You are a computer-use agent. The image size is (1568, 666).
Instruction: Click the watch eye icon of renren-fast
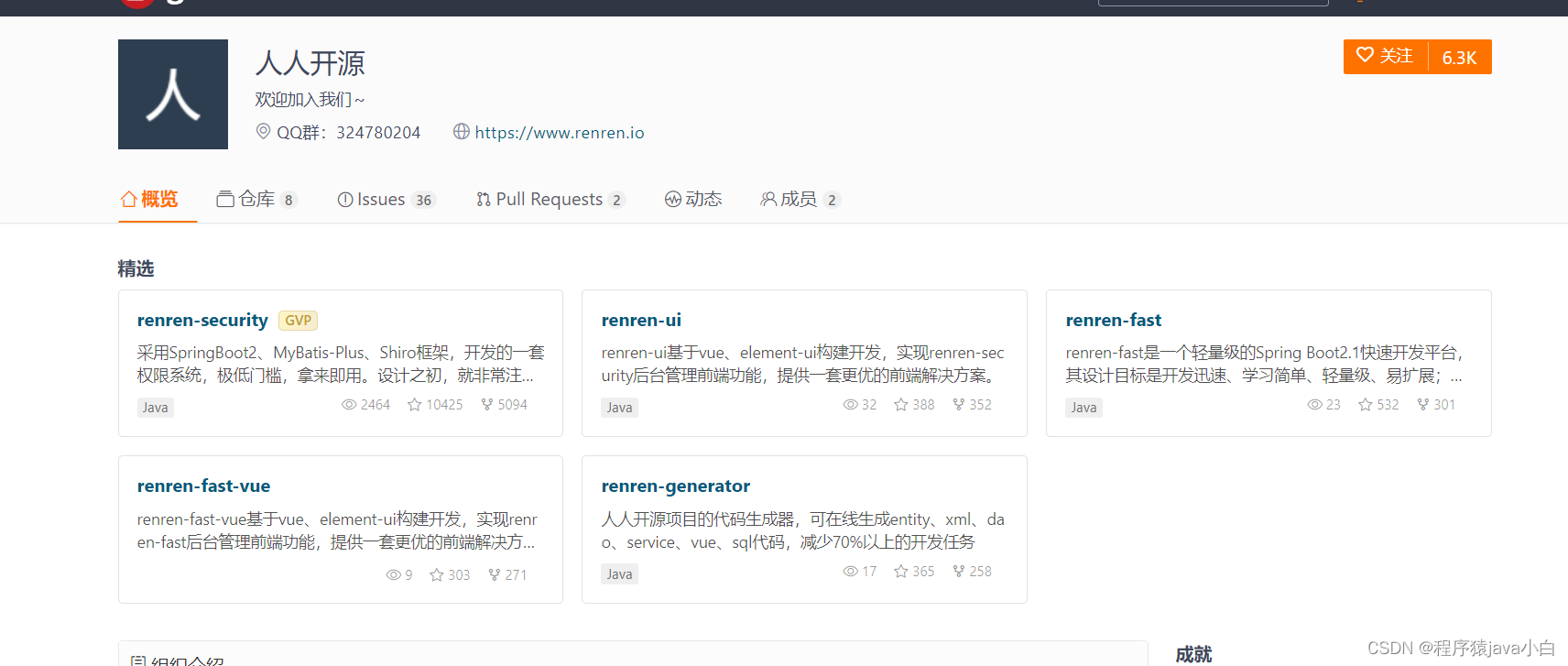(x=1314, y=404)
